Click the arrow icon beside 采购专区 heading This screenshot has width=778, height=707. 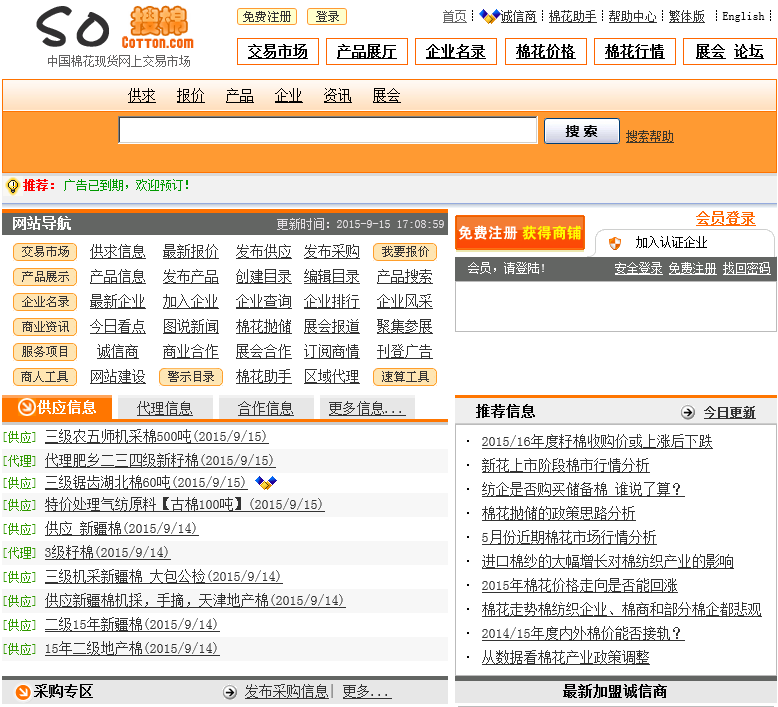point(22,692)
